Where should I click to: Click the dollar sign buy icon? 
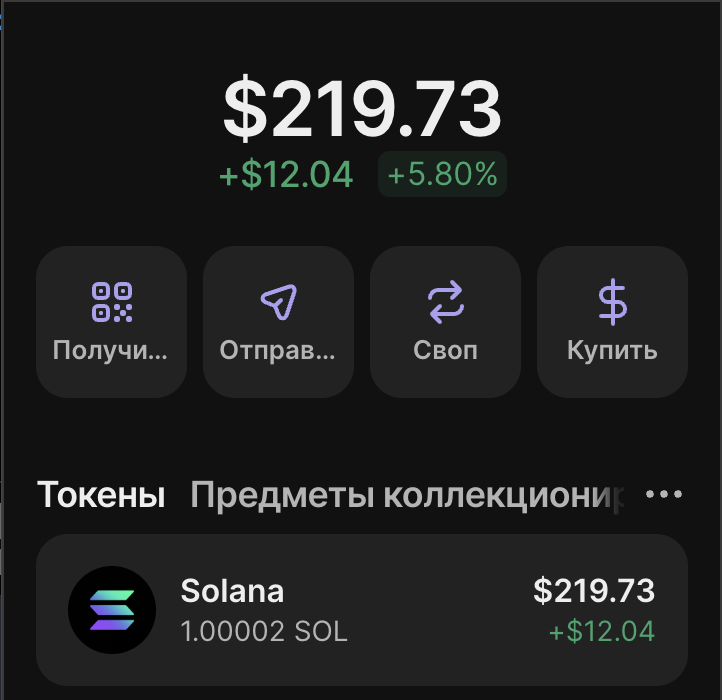coord(612,302)
